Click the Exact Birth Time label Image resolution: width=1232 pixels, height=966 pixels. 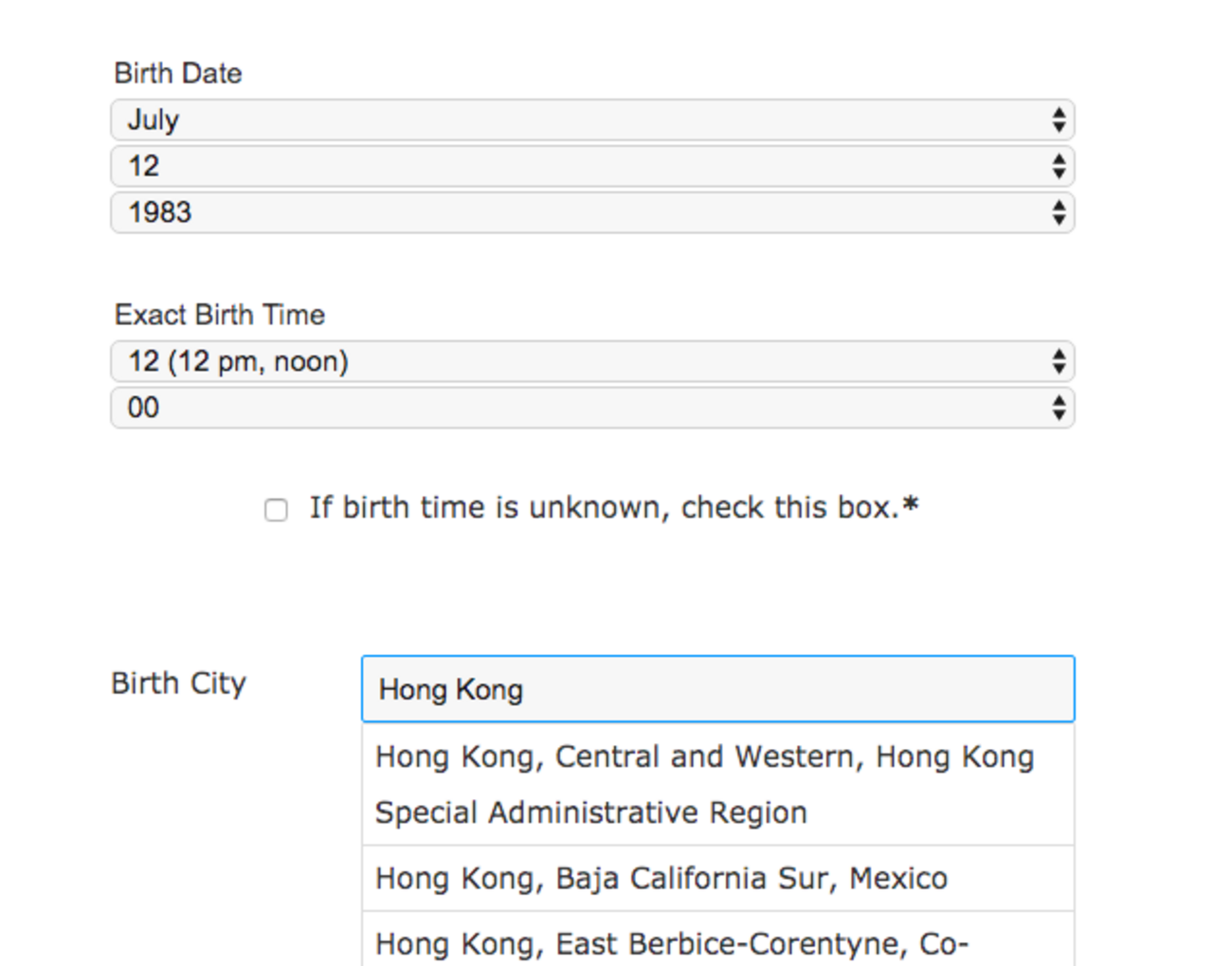pos(220,315)
